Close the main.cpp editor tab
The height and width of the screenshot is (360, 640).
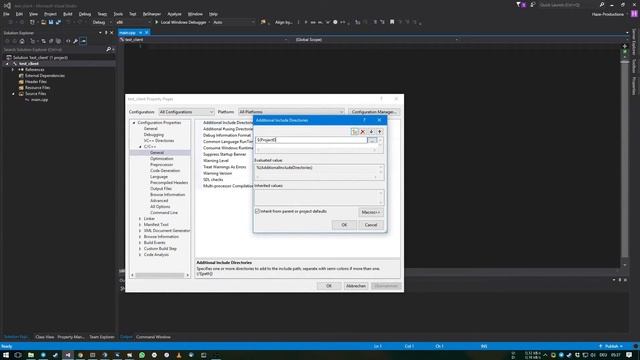tap(147, 33)
